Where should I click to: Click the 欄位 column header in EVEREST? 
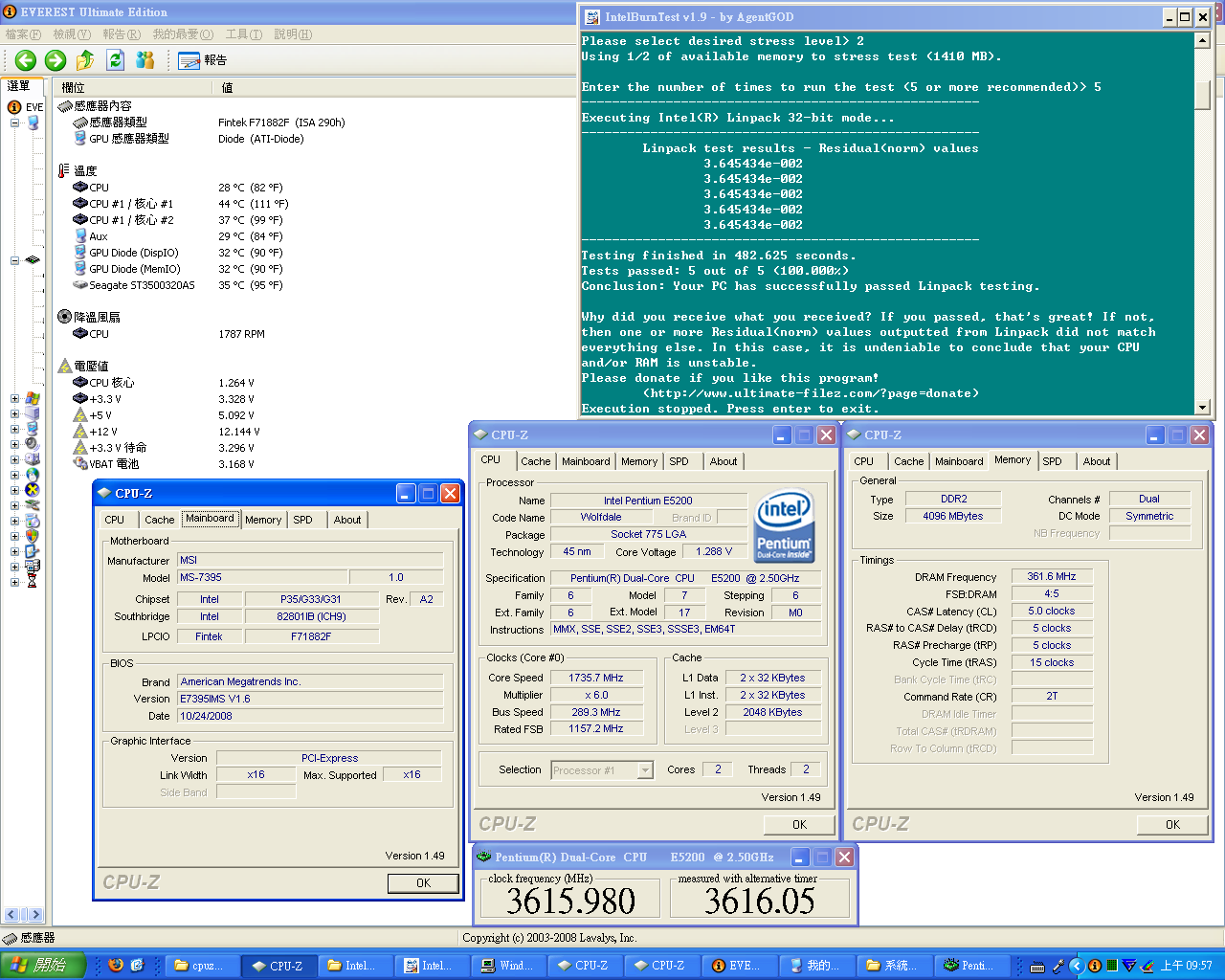click(134, 87)
